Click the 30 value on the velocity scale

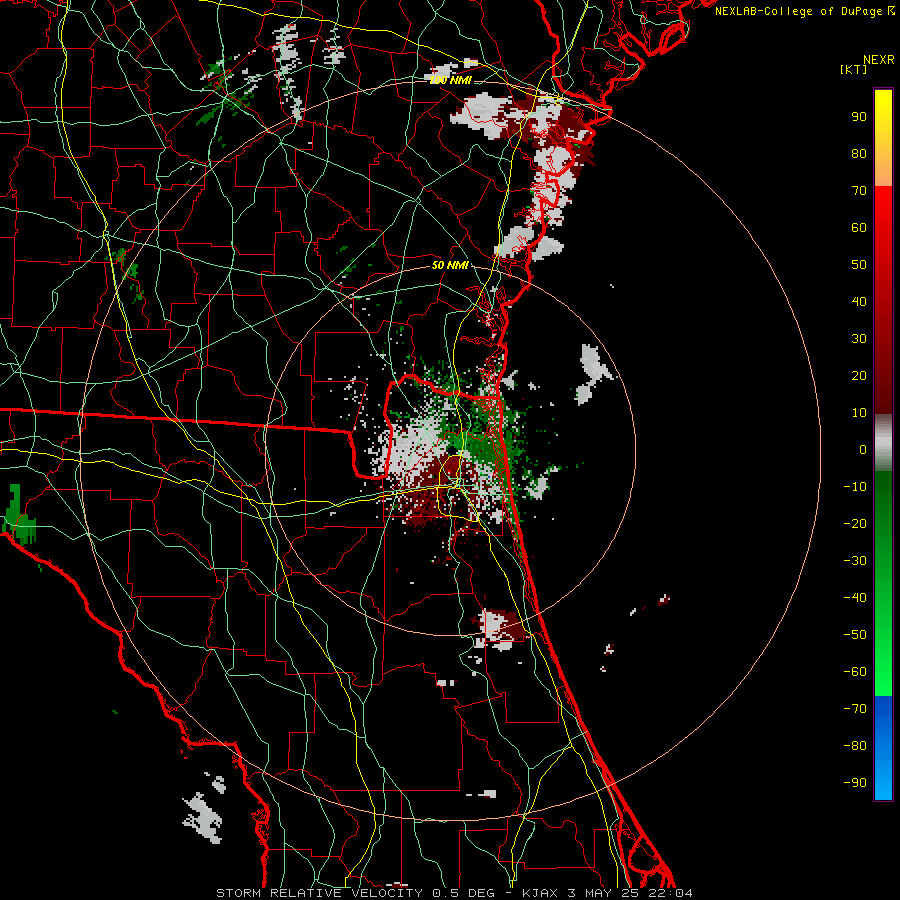(x=859, y=339)
